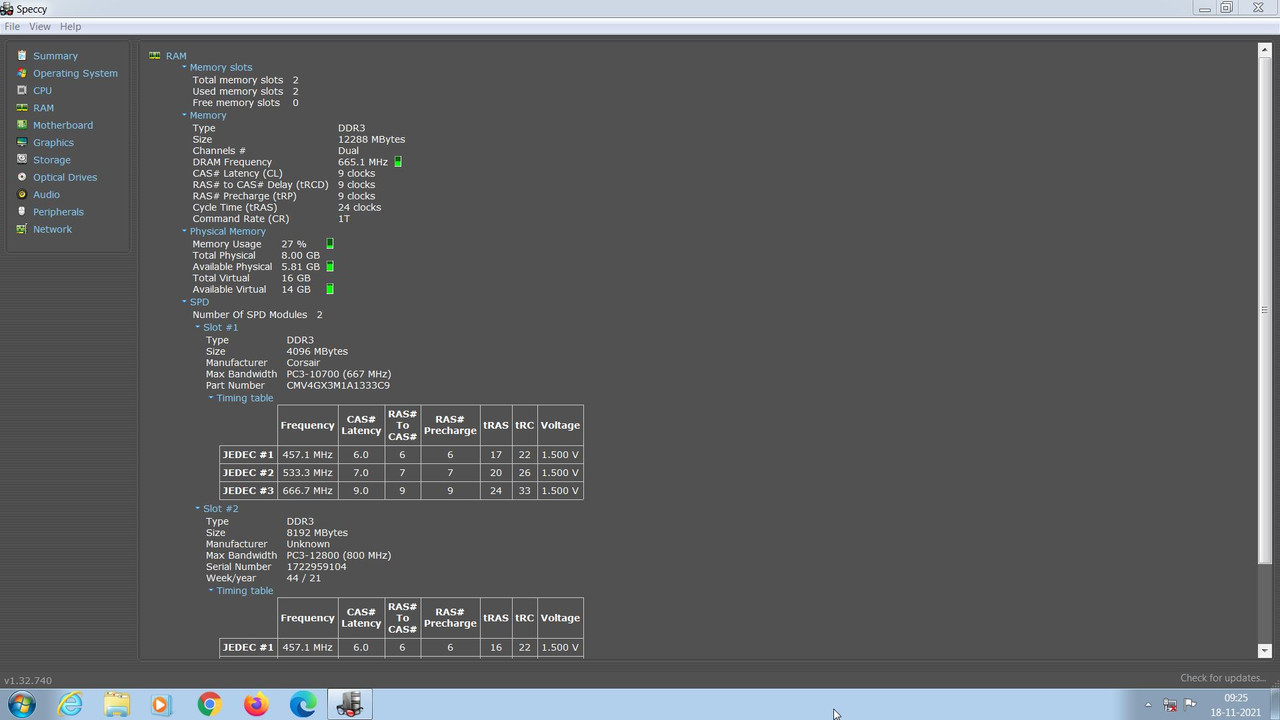Go to Summary in the sidebar

coord(55,56)
